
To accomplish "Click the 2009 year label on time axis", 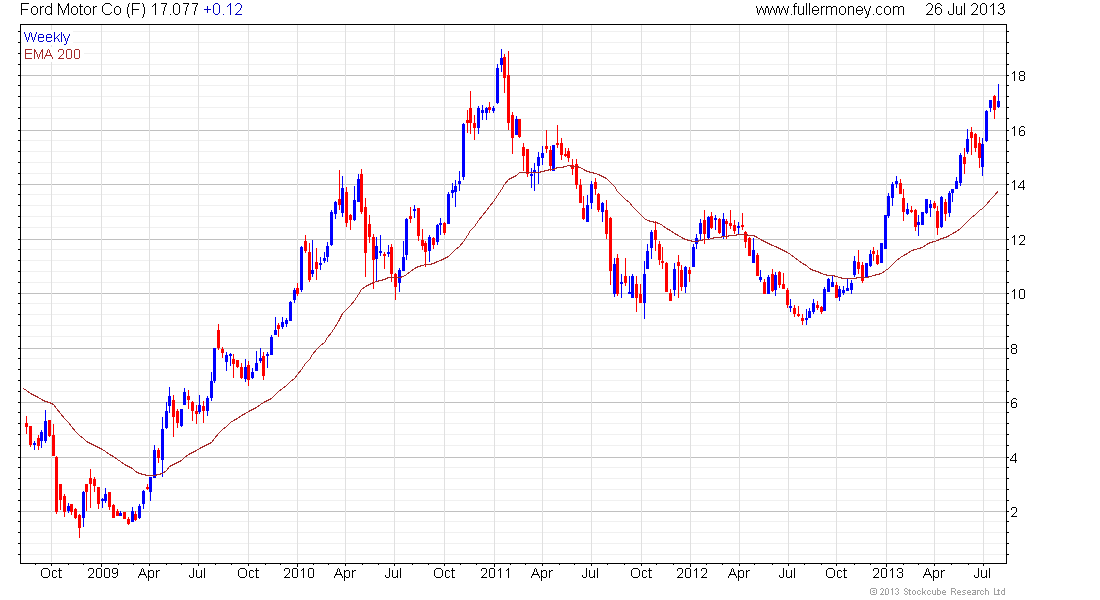I will (103, 573).
